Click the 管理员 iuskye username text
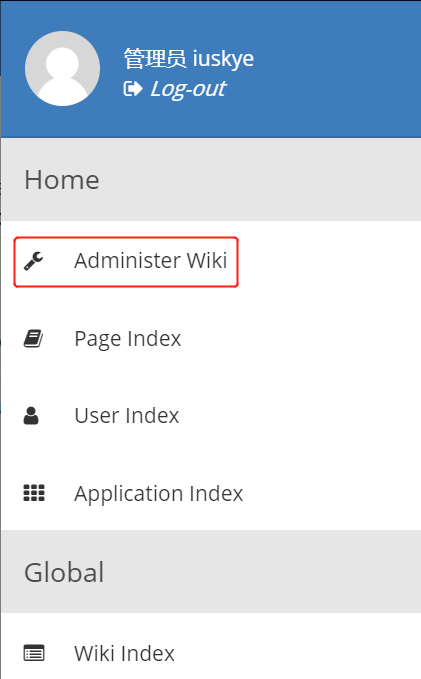 pos(188,58)
